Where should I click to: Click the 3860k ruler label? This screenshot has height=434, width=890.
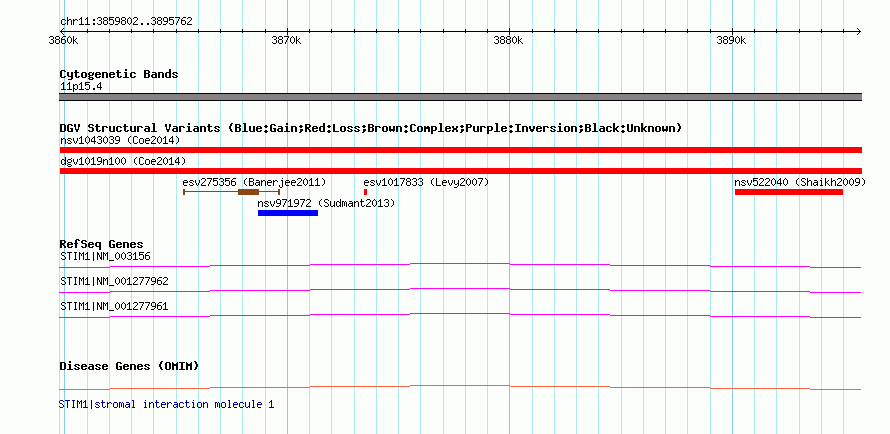(64, 41)
